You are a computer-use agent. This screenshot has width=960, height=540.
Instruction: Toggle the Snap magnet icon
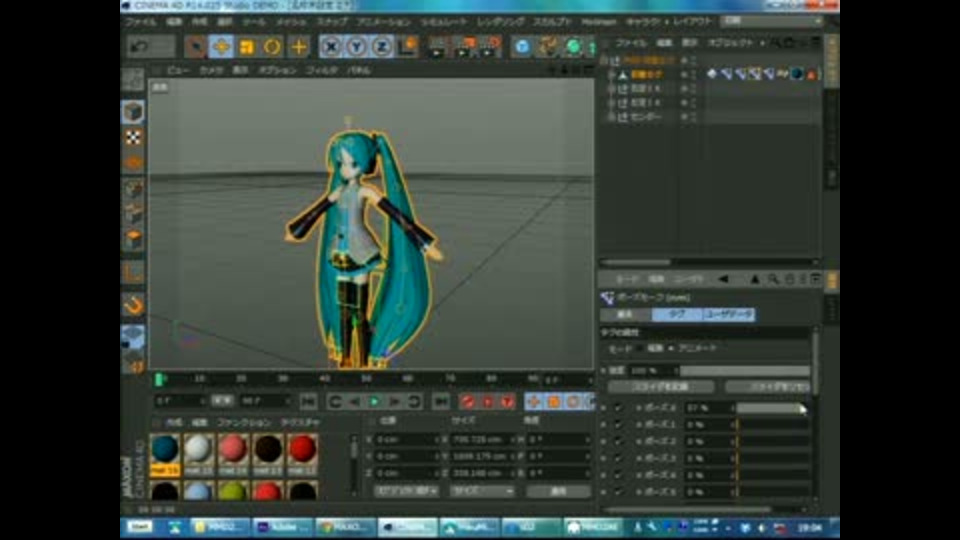coord(133,306)
